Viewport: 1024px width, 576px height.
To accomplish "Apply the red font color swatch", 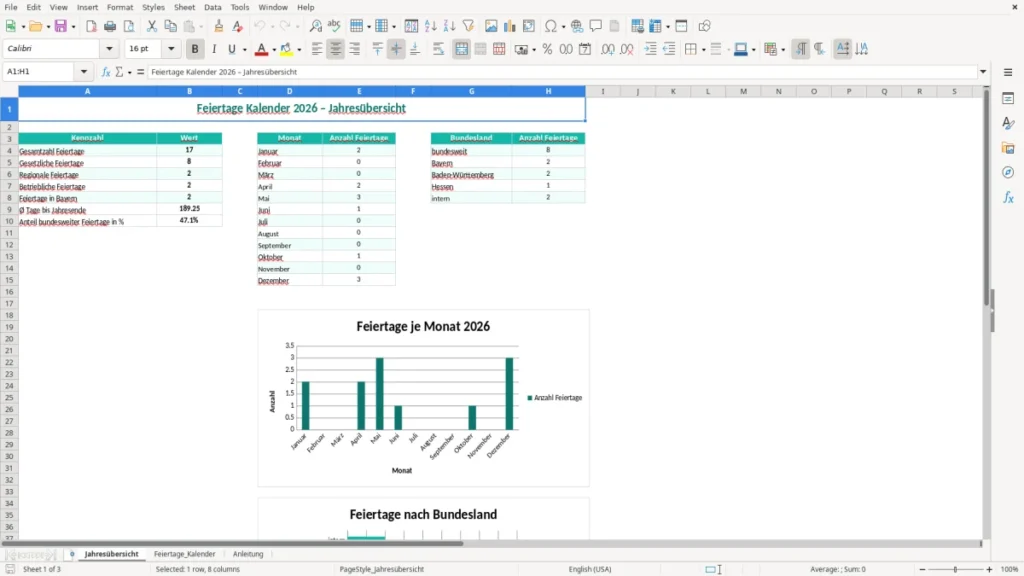I will coord(261,49).
